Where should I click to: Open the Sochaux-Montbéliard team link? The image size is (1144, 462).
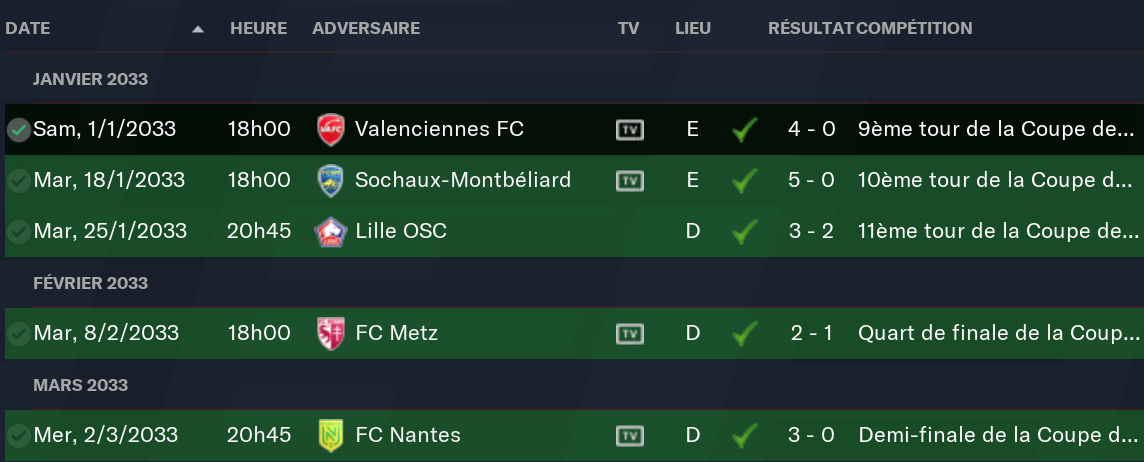tap(463, 181)
